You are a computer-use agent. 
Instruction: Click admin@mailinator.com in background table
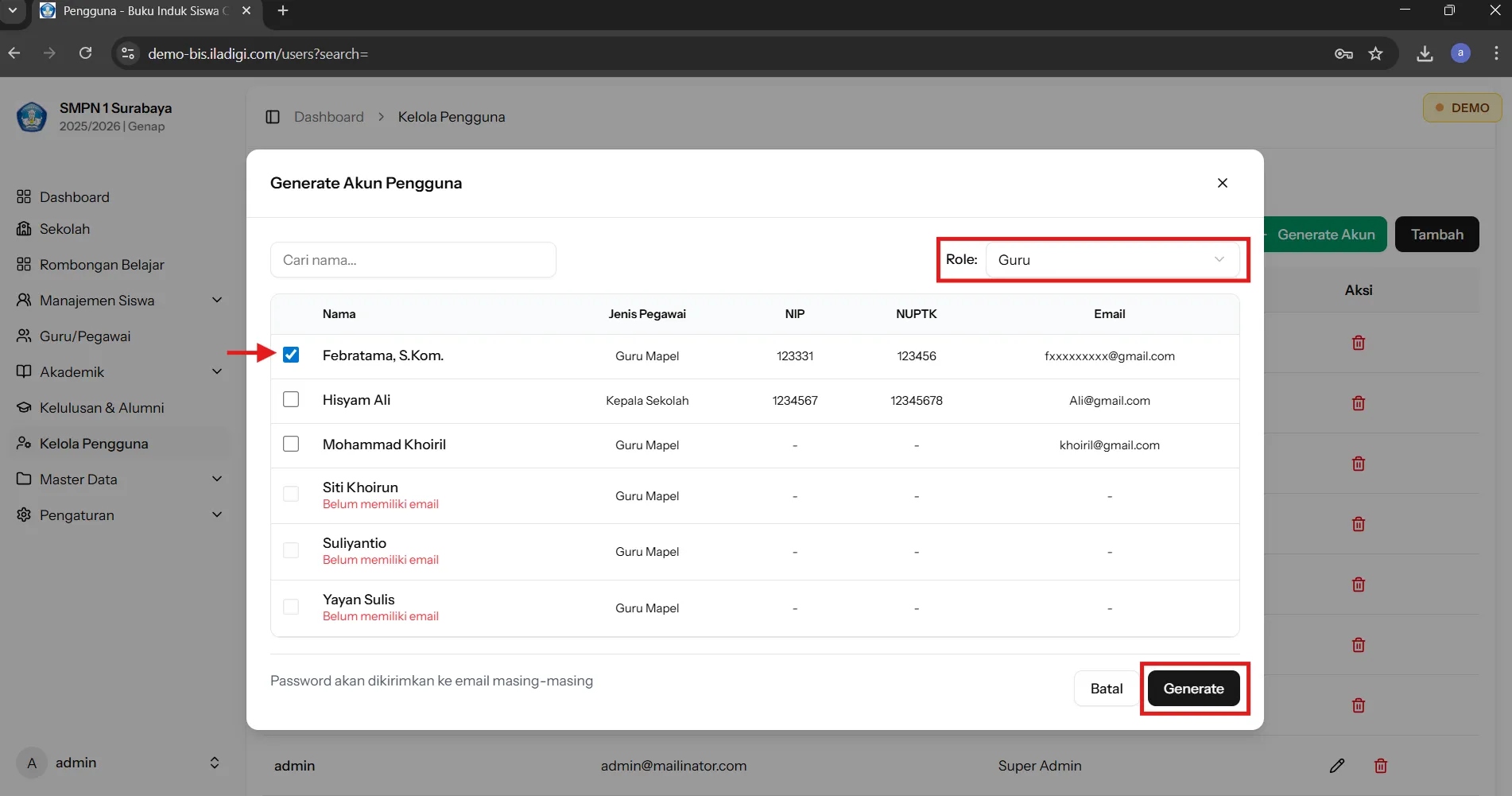click(674, 766)
